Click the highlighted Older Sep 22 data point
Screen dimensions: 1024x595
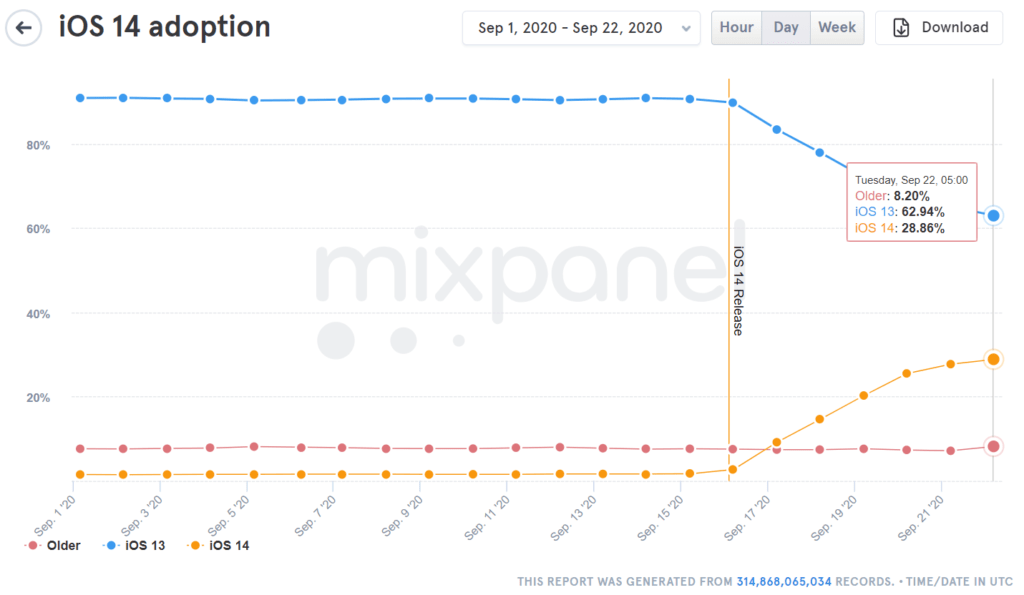993,446
